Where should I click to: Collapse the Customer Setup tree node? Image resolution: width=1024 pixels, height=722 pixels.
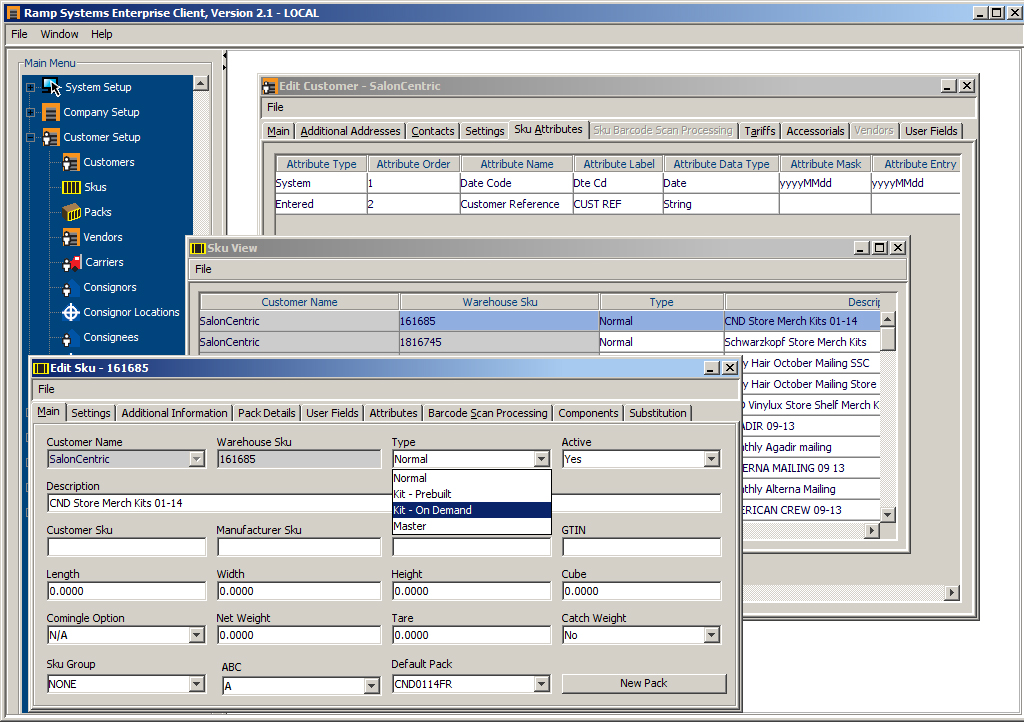(x=30, y=137)
